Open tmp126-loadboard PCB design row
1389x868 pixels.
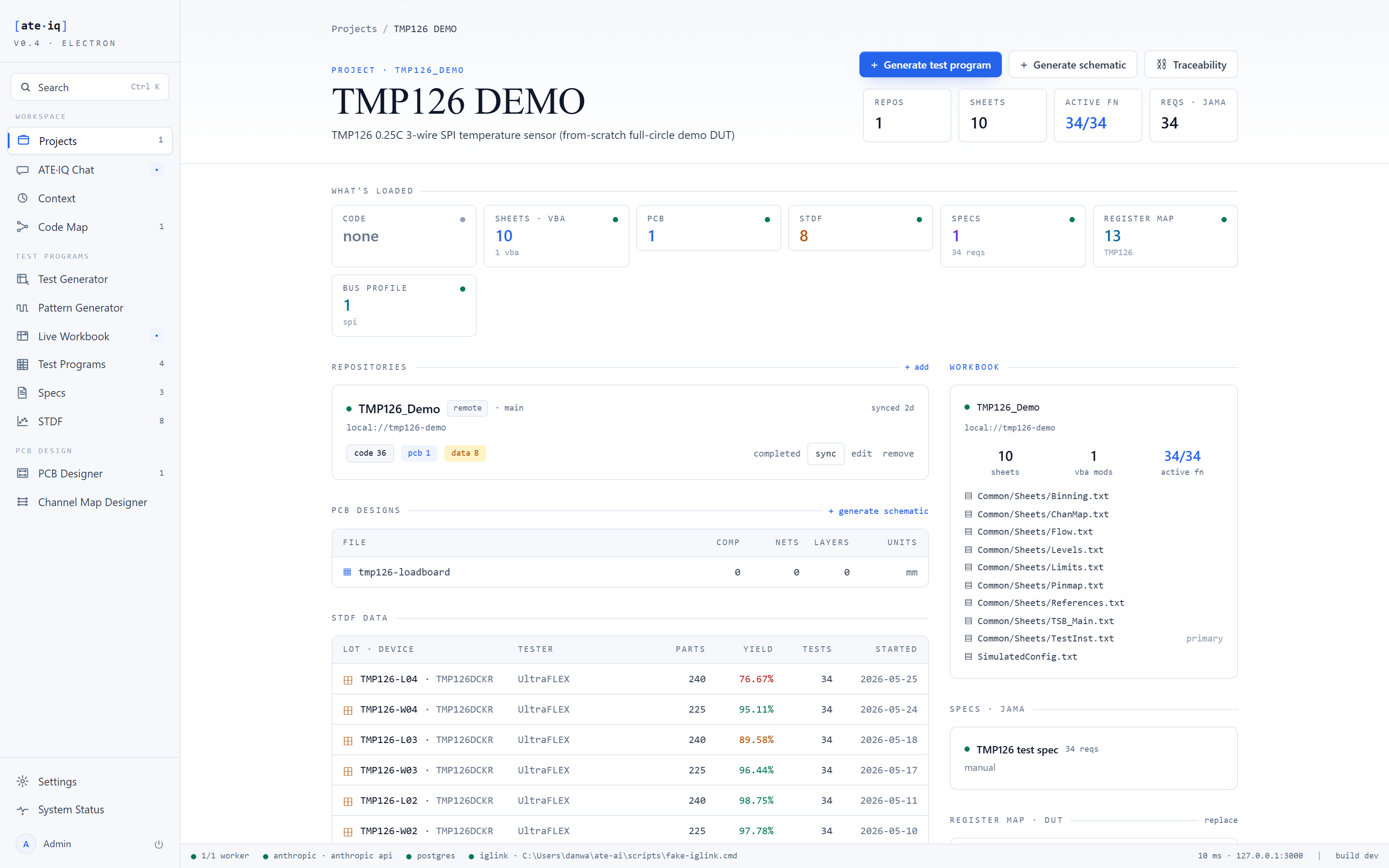[x=630, y=572]
